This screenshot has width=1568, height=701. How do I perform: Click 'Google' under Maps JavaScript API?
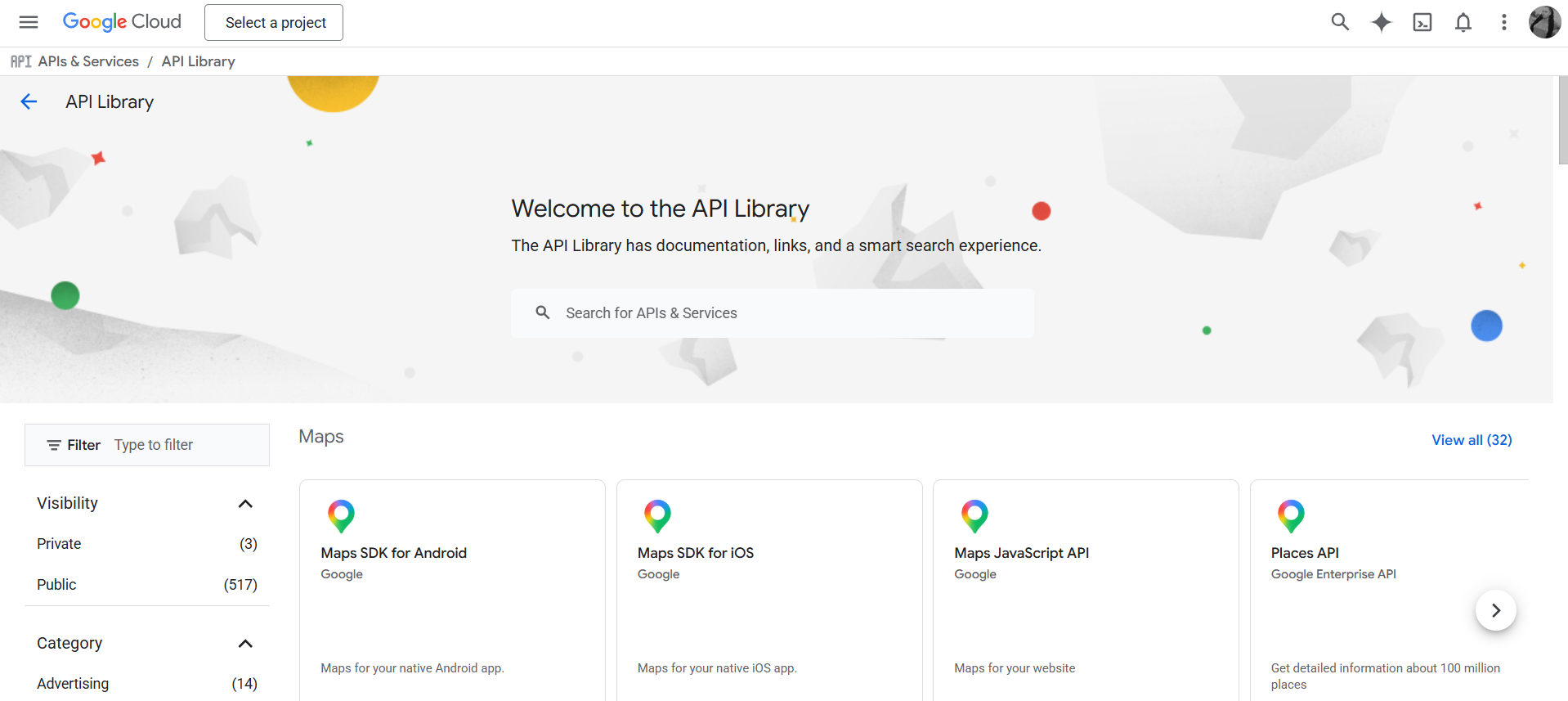pyautogui.click(x=975, y=574)
